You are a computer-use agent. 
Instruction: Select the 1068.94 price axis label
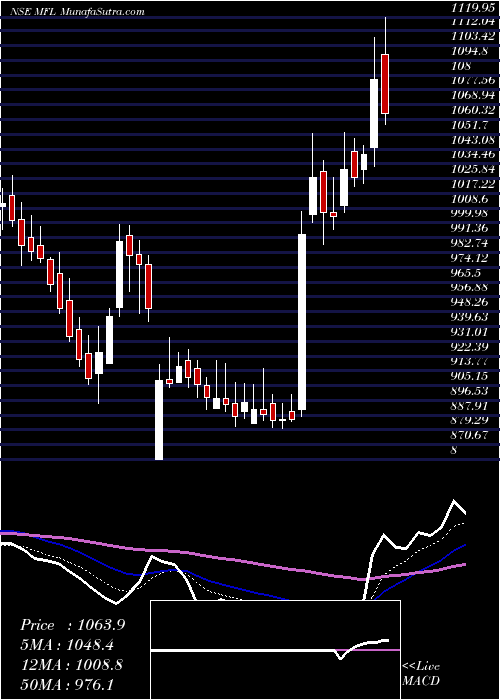pyautogui.click(x=473, y=95)
